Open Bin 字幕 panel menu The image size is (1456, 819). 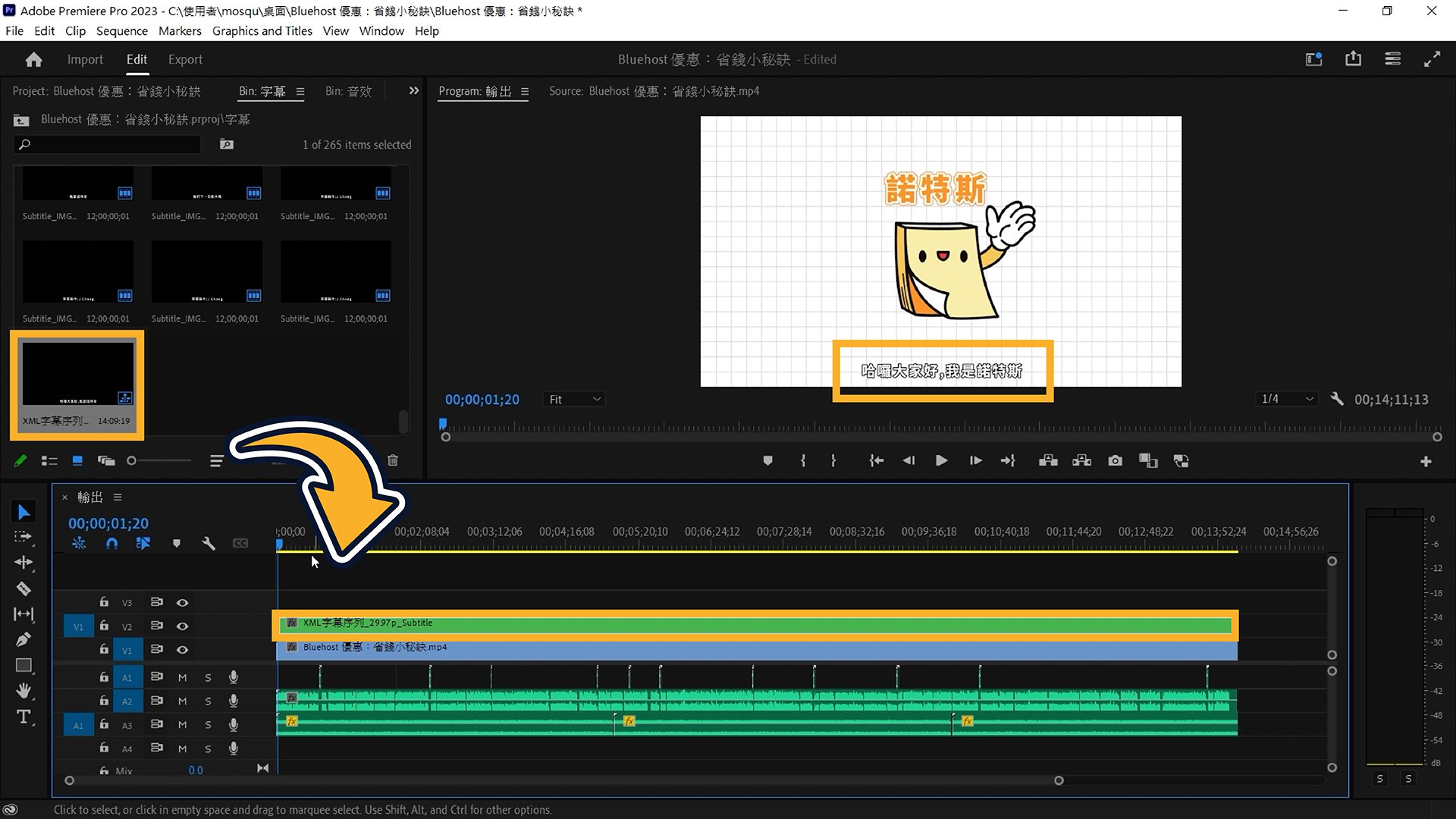click(300, 92)
